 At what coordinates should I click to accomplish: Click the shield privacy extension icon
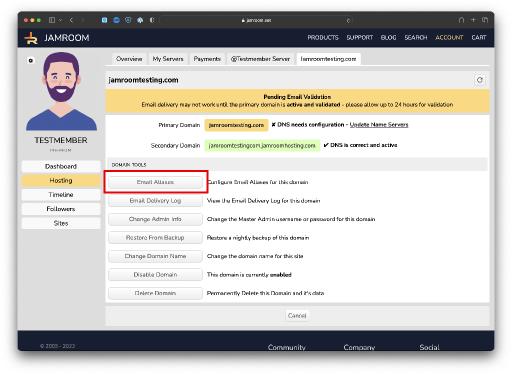pos(128,20)
